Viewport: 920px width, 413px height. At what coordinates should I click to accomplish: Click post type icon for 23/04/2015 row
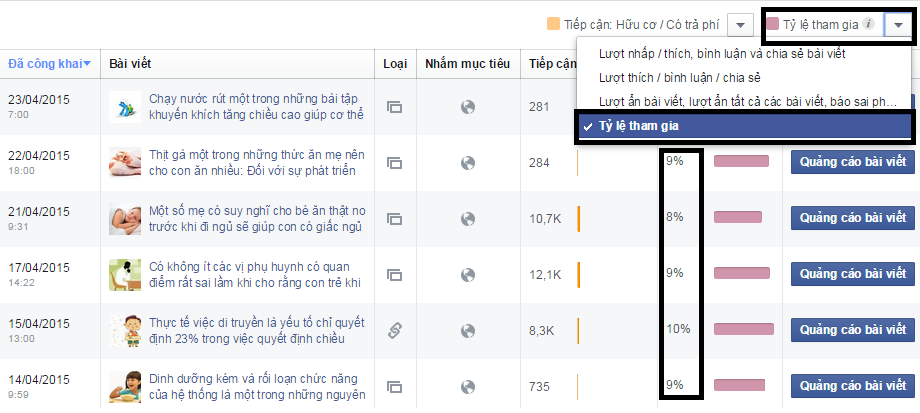(394, 107)
